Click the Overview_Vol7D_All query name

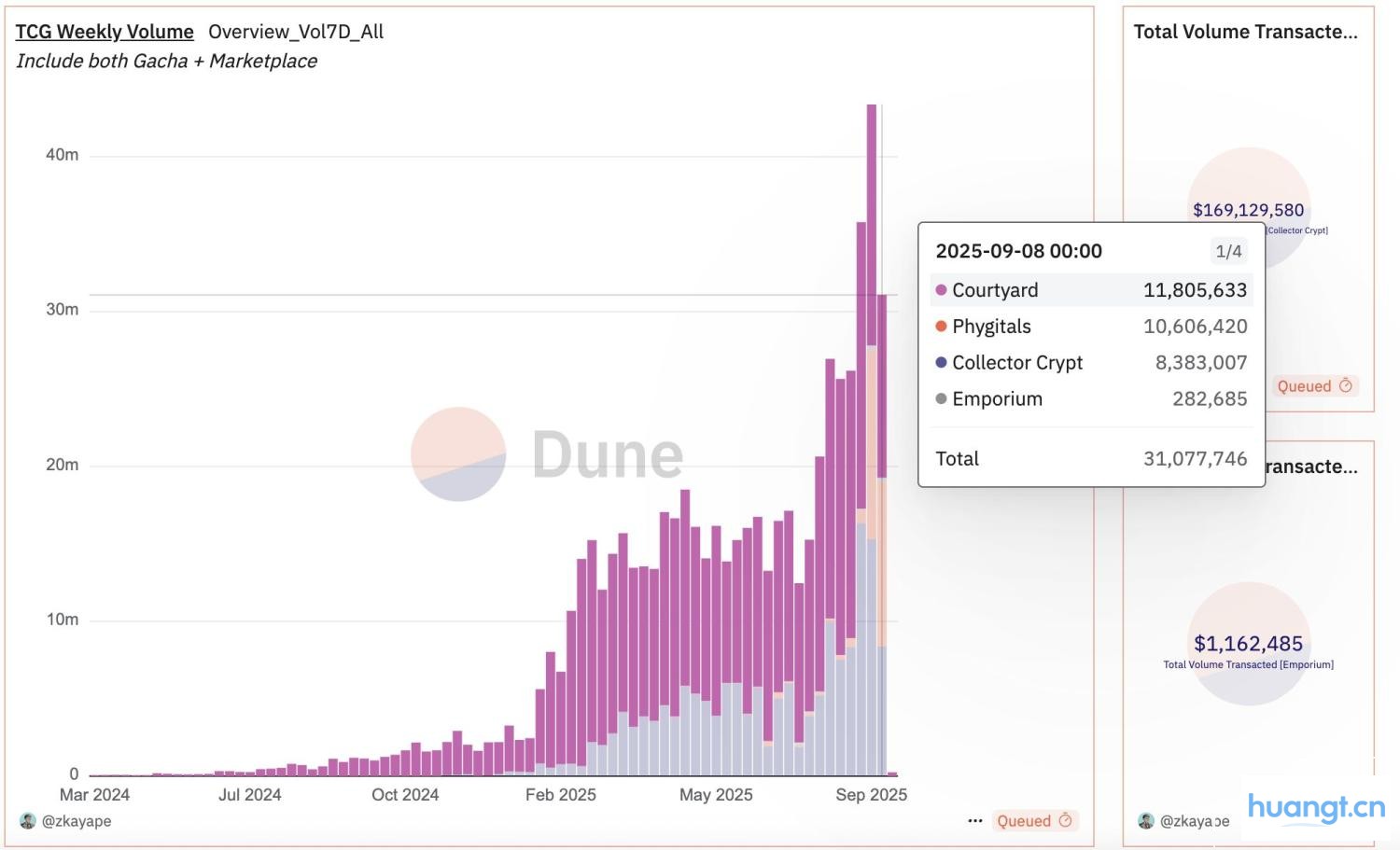point(296,32)
